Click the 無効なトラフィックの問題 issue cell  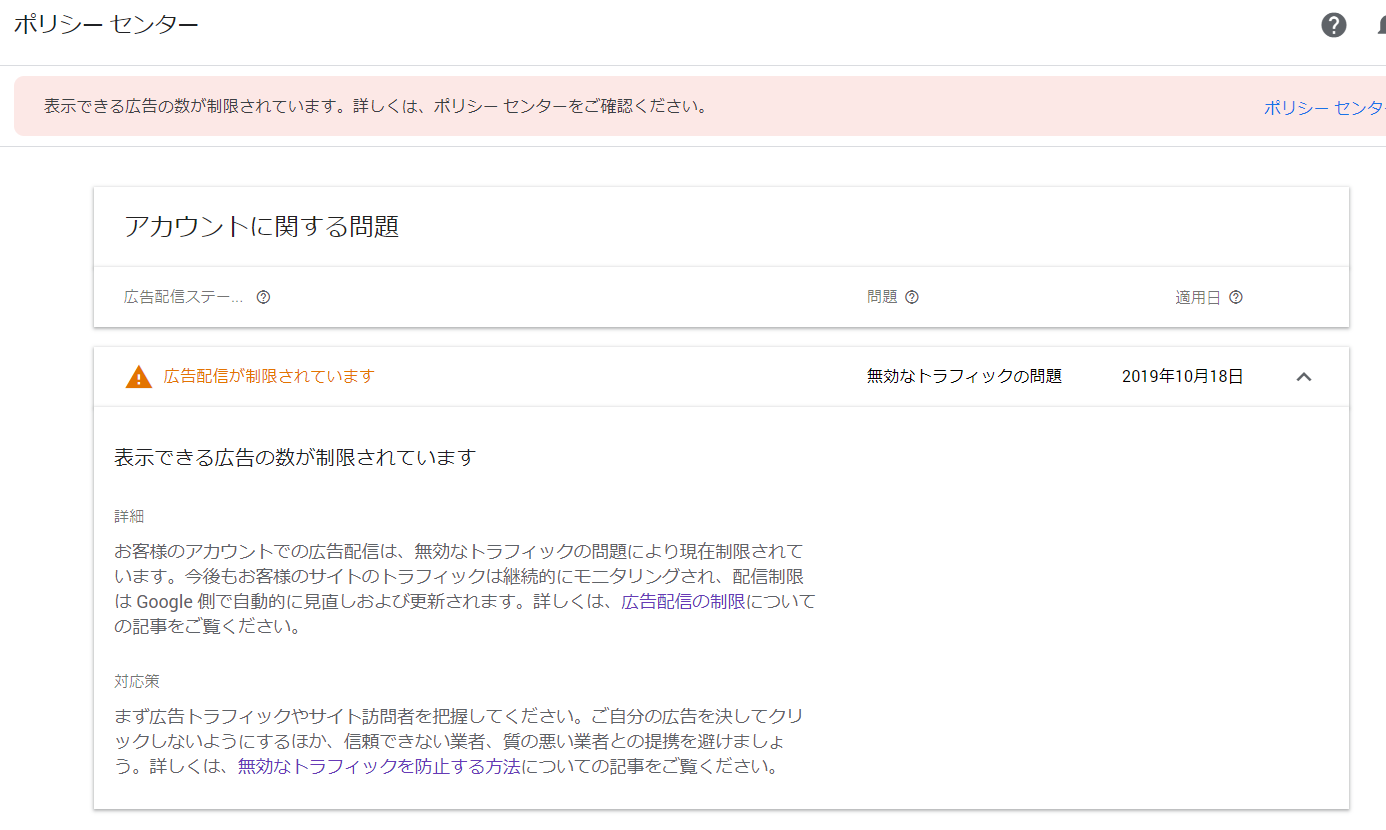[964, 376]
